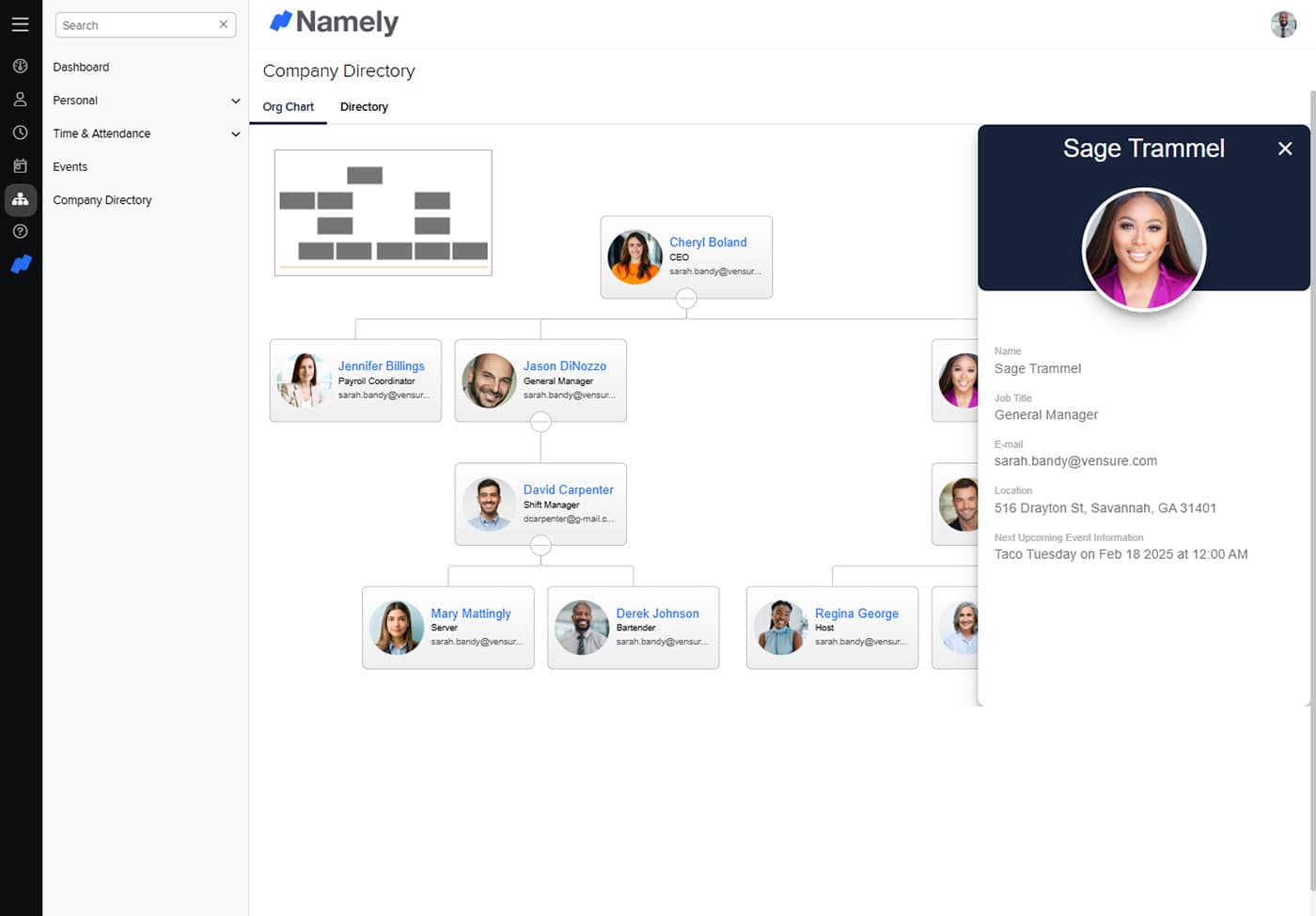Click the Time & Attendance clock icon
Viewport: 1316px width, 916px height.
(20, 133)
